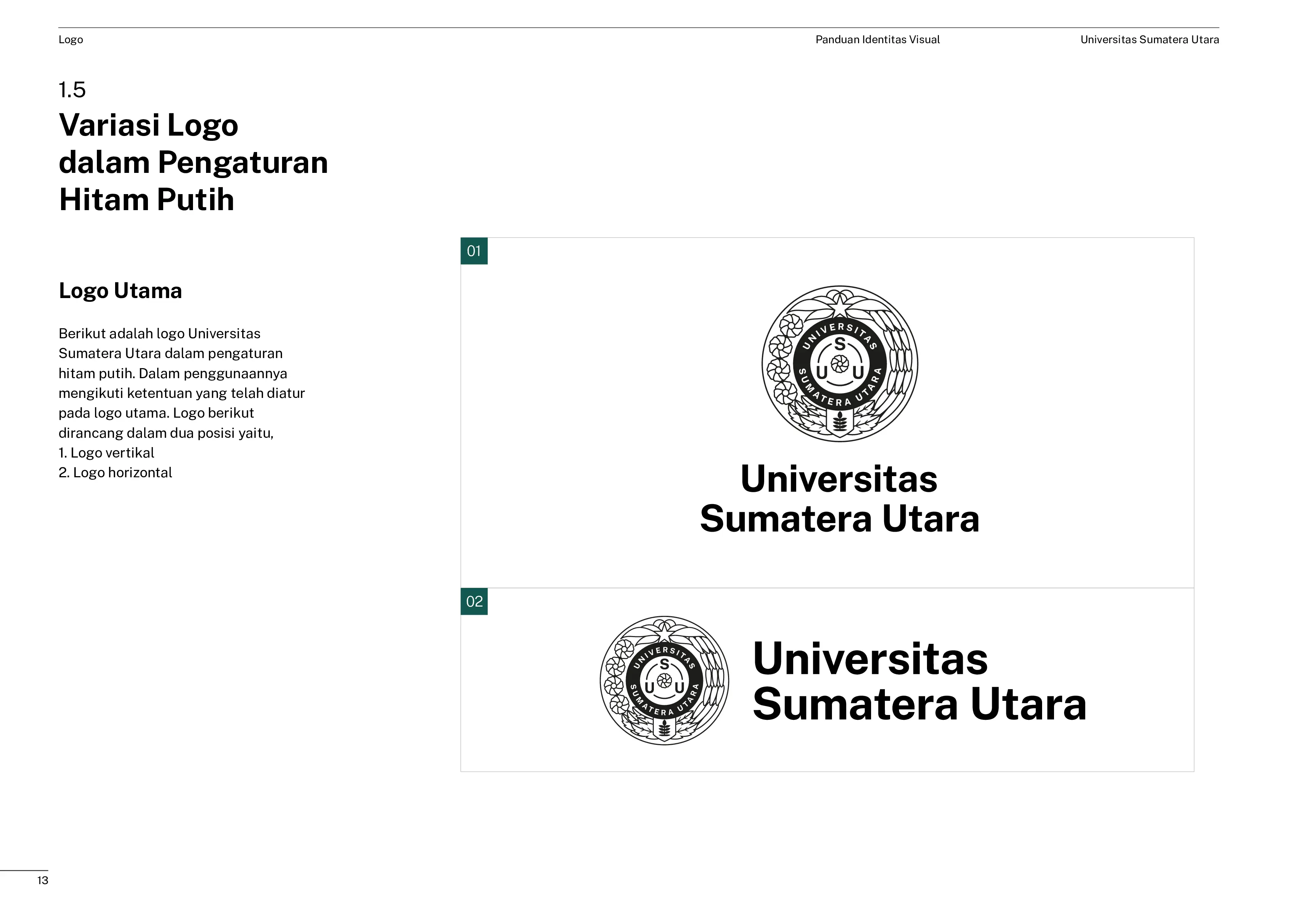Click the star atop the vertical emblem
1307x924 pixels.
point(840,307)
